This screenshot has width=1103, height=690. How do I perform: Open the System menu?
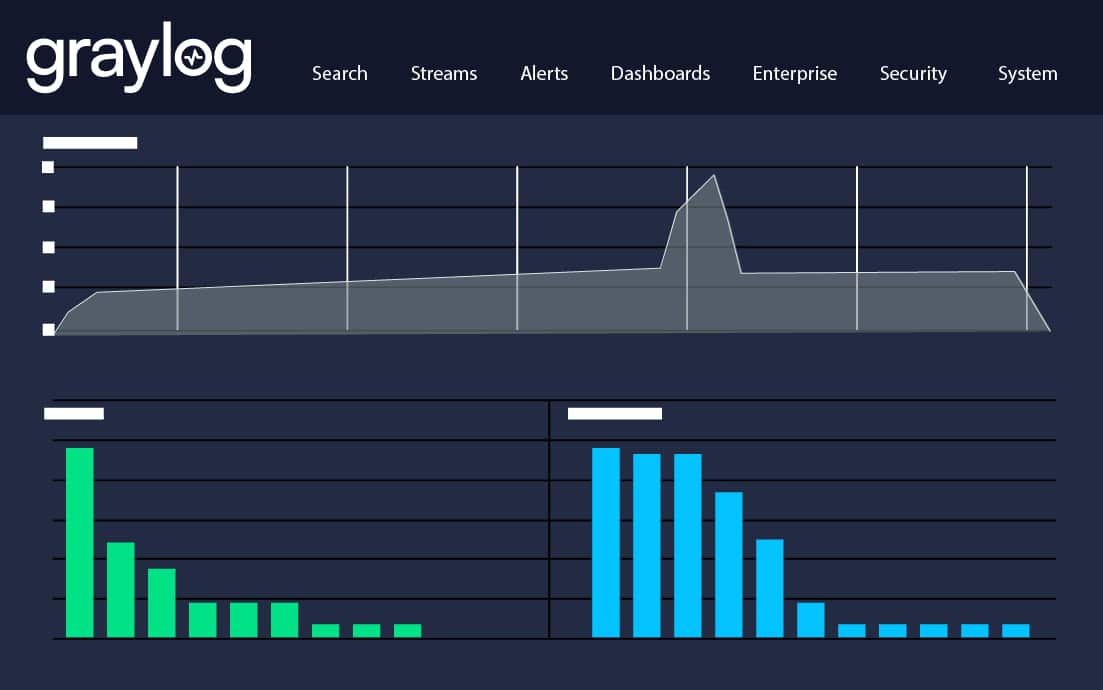(x=1027, y=73)
